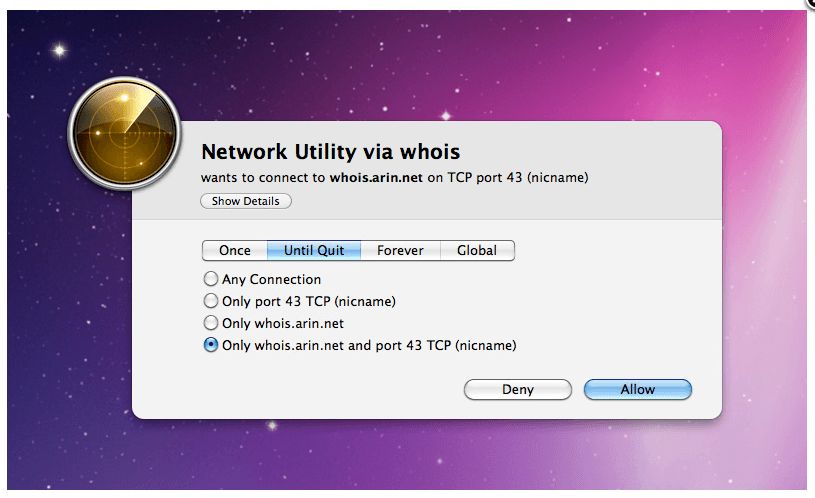This screenshot has height=498, width=815.
Task: Click the bold whois.arin.net hostname text
Action: click(376, 178)
